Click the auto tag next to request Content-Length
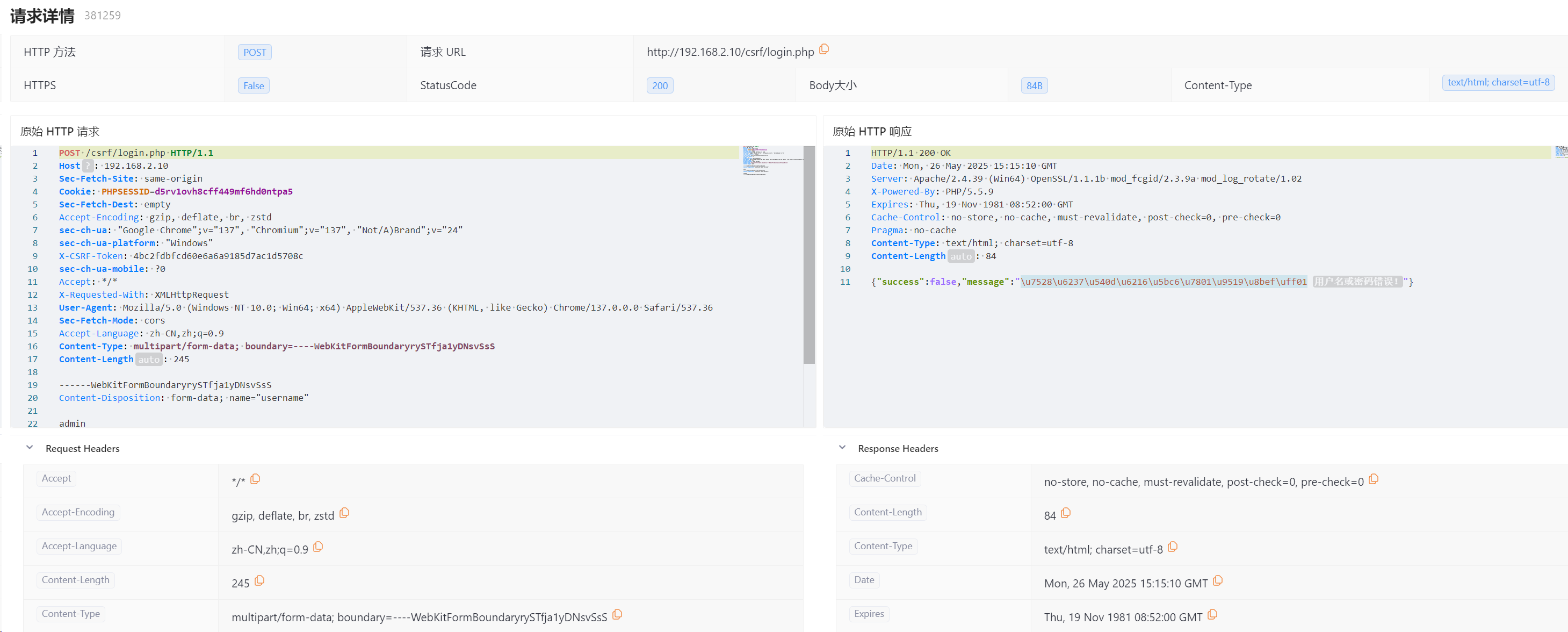This screenshot has height=632, width=1568. pyautogui.click(x=148, y=359)
